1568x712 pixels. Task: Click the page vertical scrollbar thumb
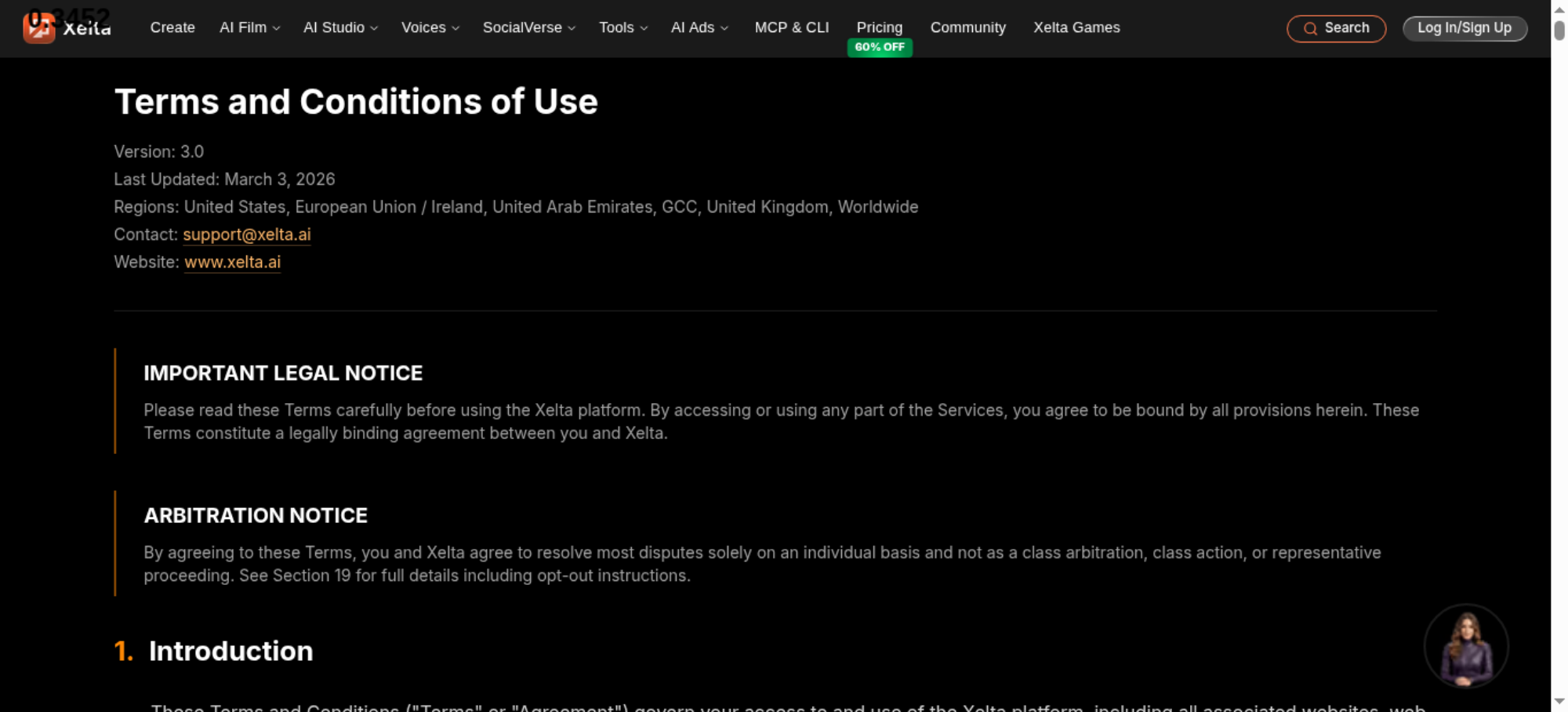(x=1559, y=30)
